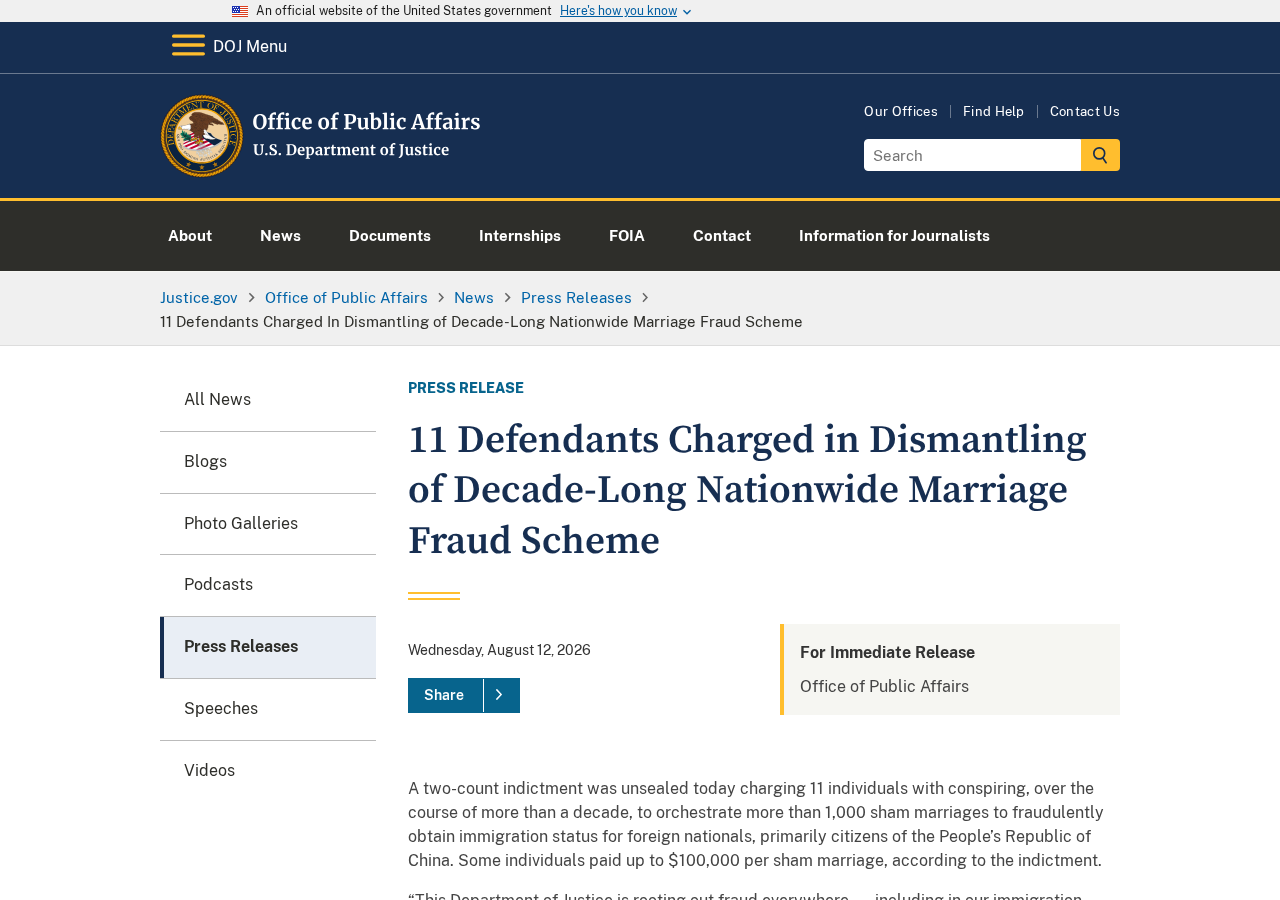Click the US flag icon in banner
The image size is (1280, 900).
click(240, 11)
